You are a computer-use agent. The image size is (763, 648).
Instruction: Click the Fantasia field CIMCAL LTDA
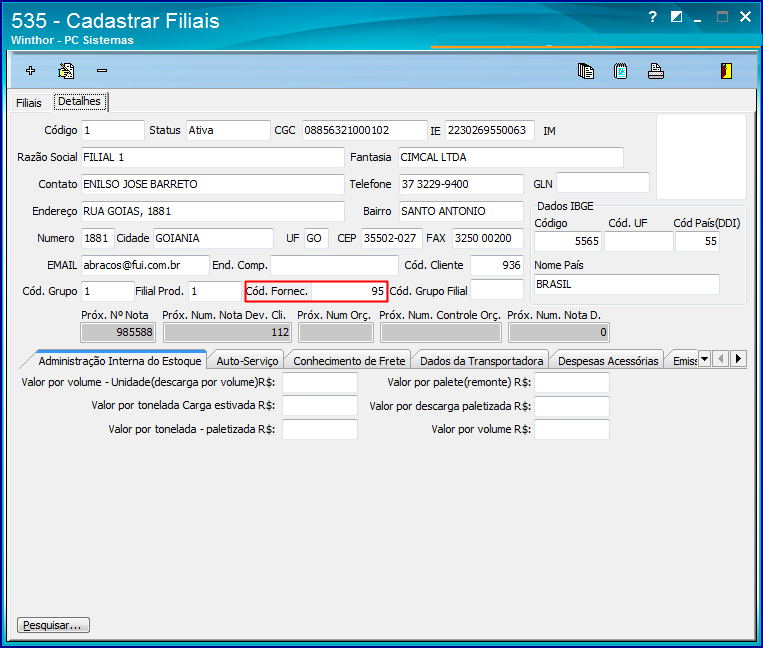510,157
